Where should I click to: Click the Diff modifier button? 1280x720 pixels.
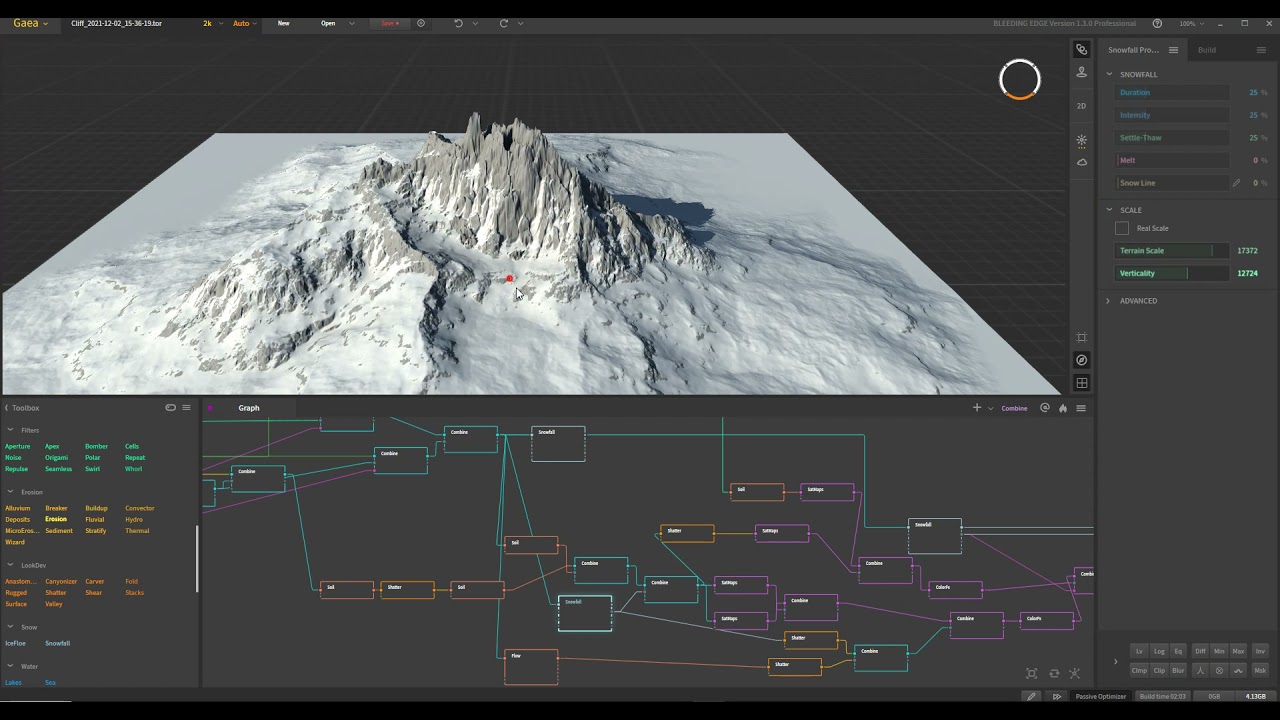pos(1201,651)
